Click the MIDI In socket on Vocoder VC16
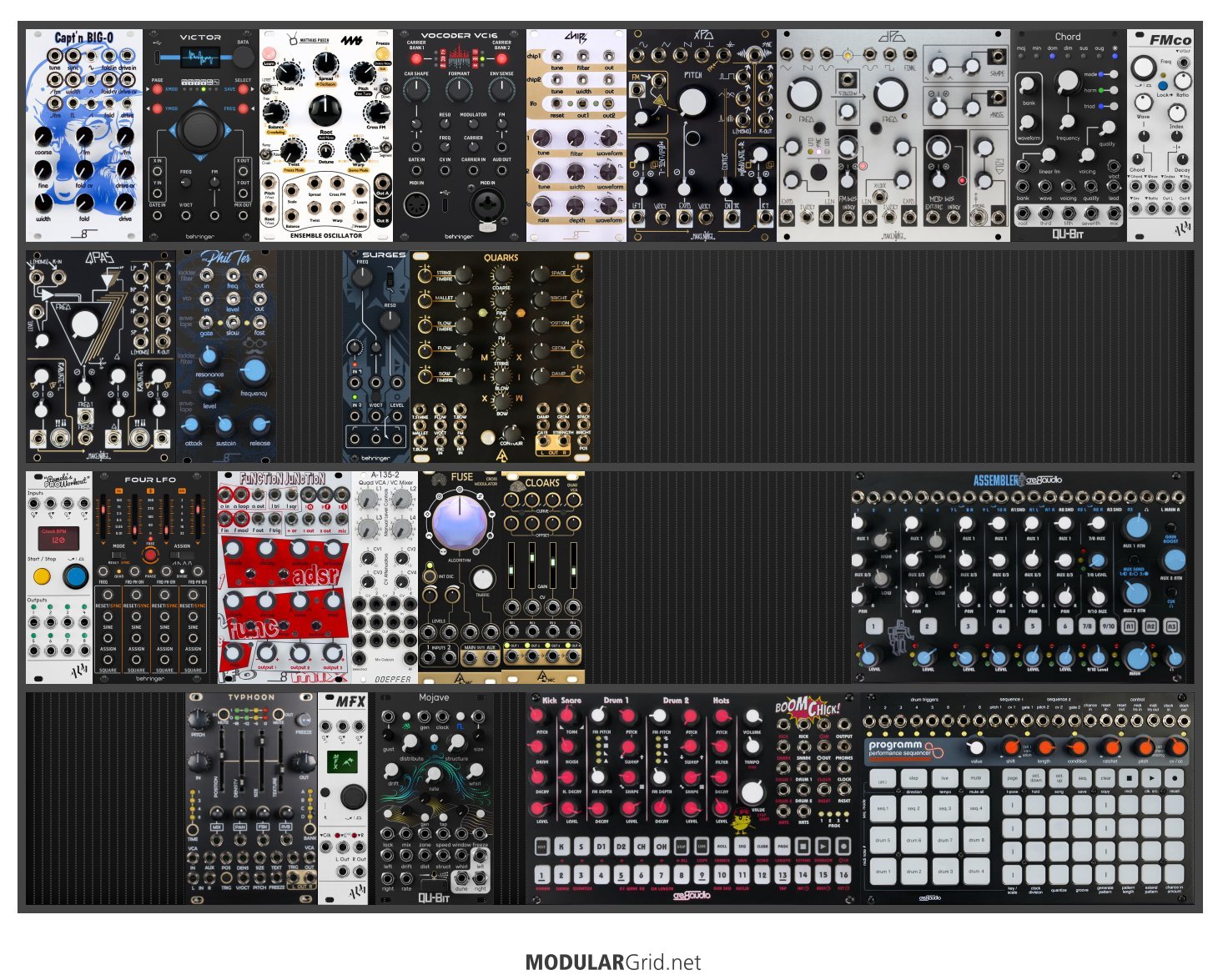Viewport: 1228px width, 980px height. (416, 204)
